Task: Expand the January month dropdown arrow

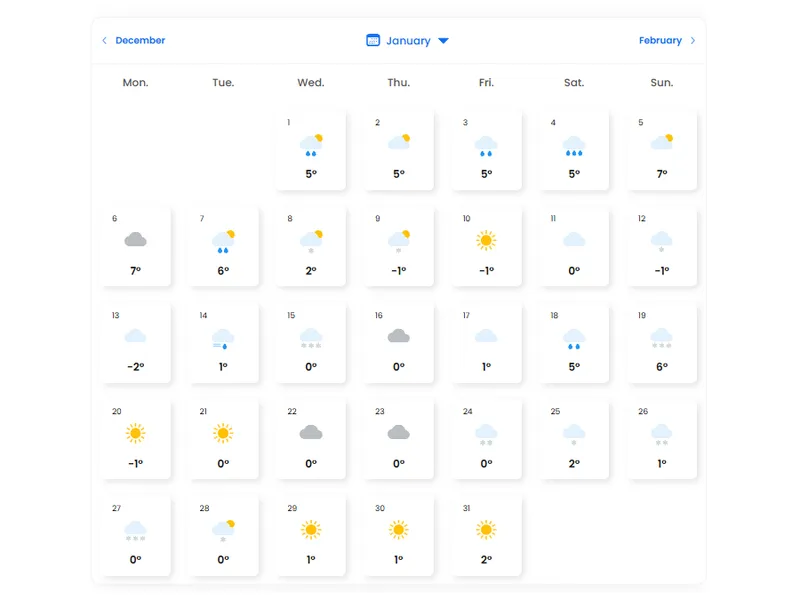Action: click(443, 41)
